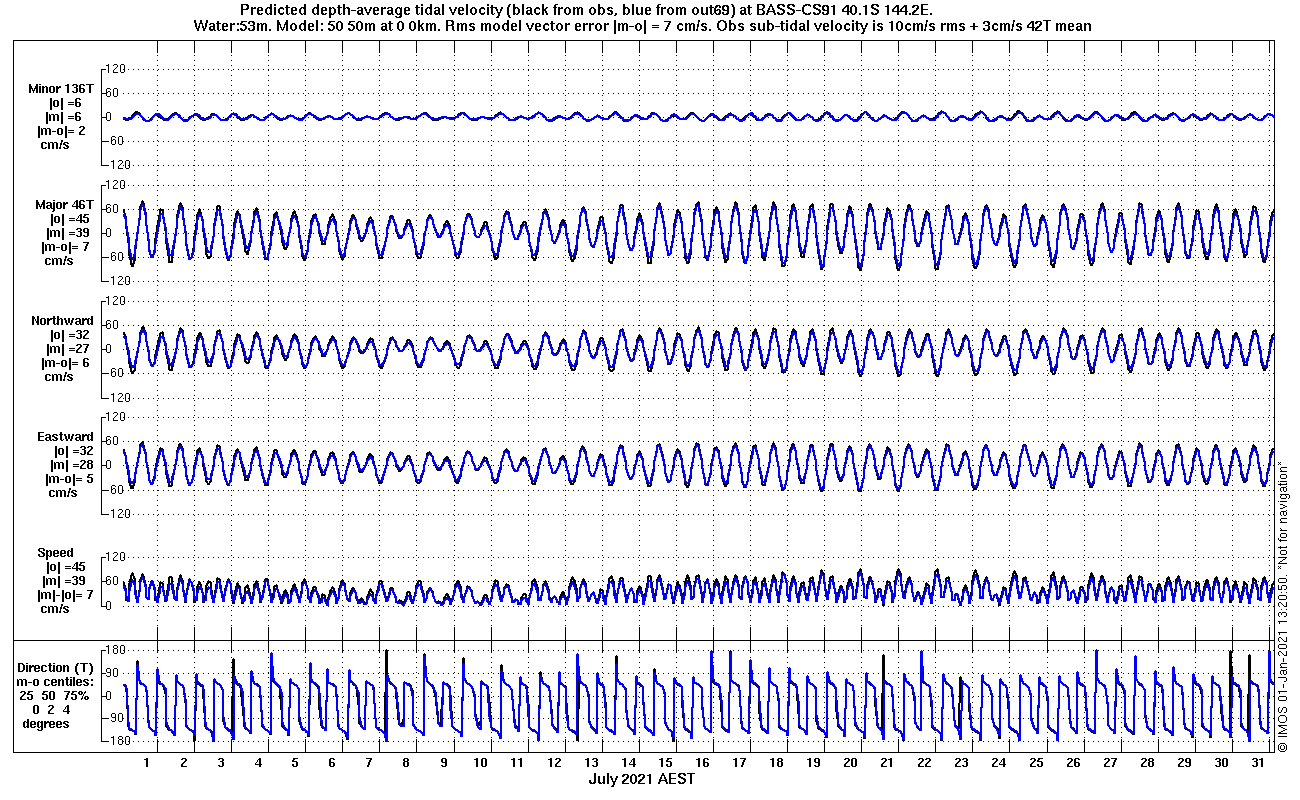The image size is (1300, 800).
Task: Click day '20' on the time axis
Action: point(850,762)
